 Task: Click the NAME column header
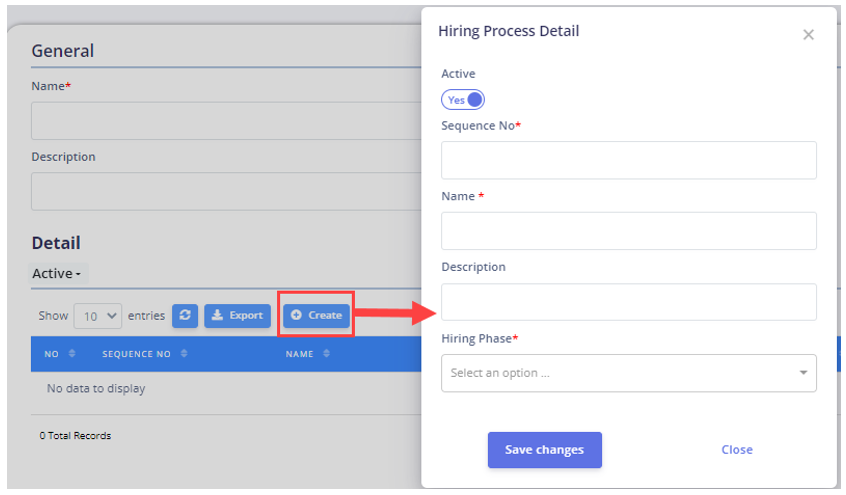(299, 354)
